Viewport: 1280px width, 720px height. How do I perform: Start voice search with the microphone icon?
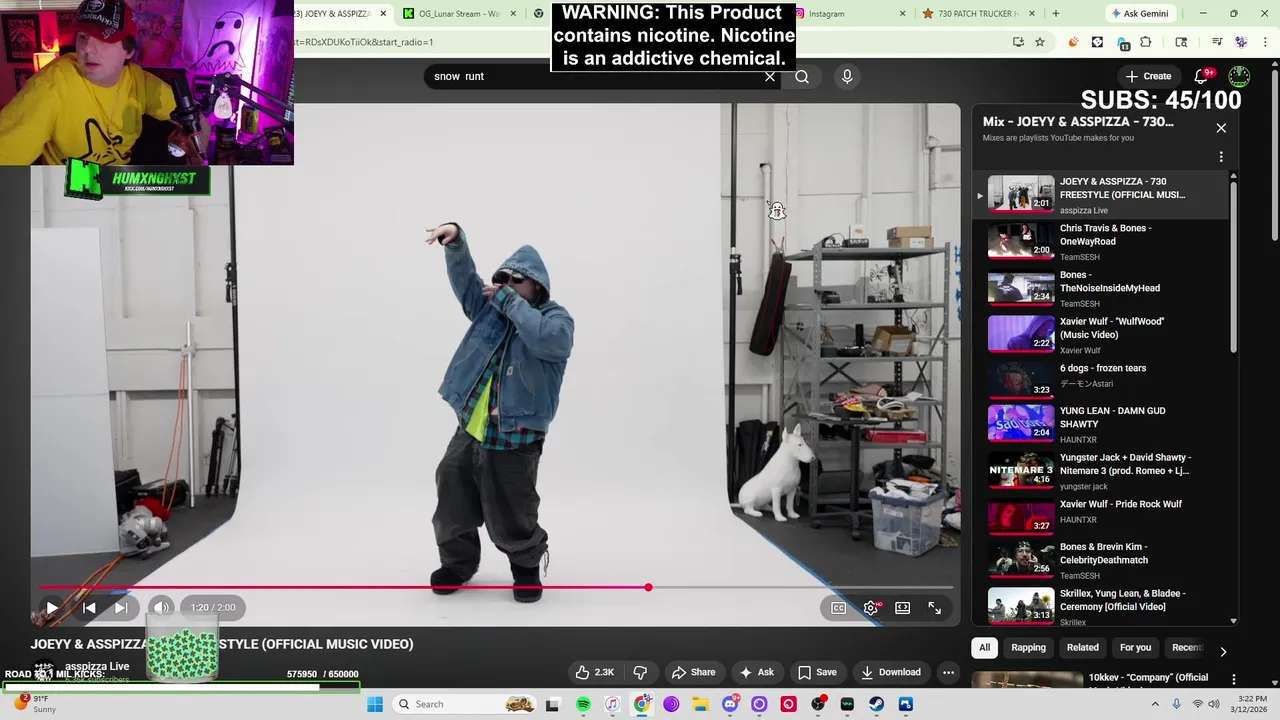(847, 77)
